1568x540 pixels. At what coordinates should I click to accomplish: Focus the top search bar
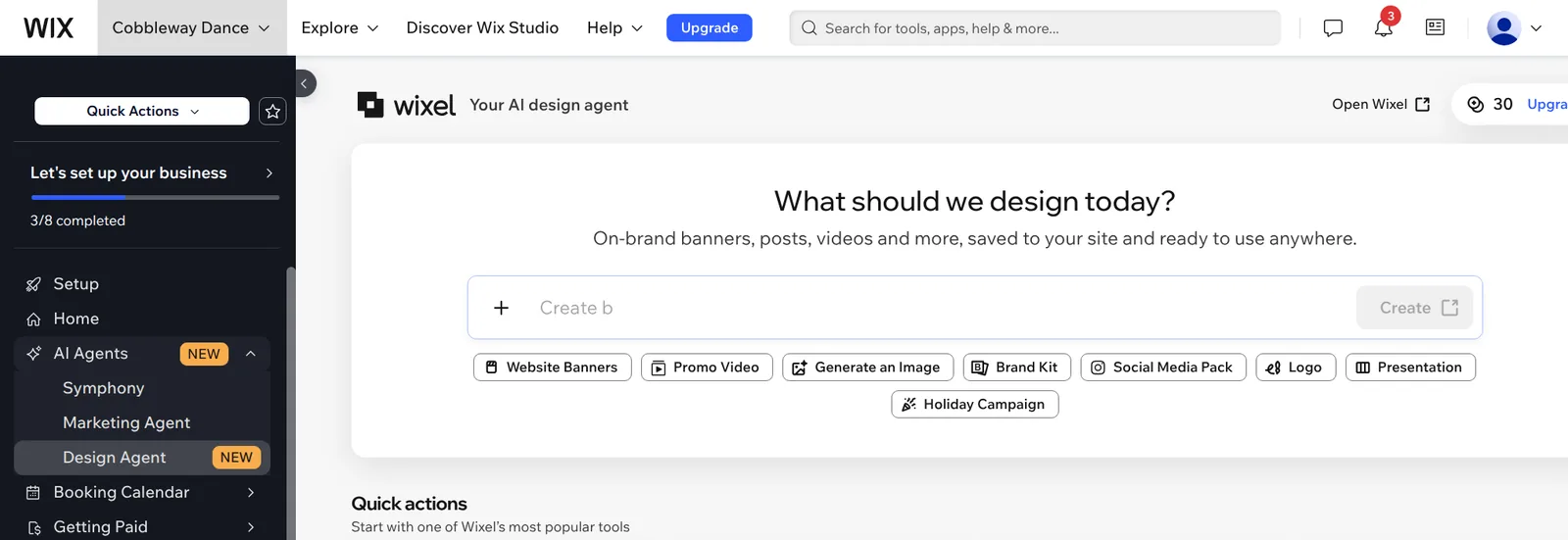(1035, 27)
